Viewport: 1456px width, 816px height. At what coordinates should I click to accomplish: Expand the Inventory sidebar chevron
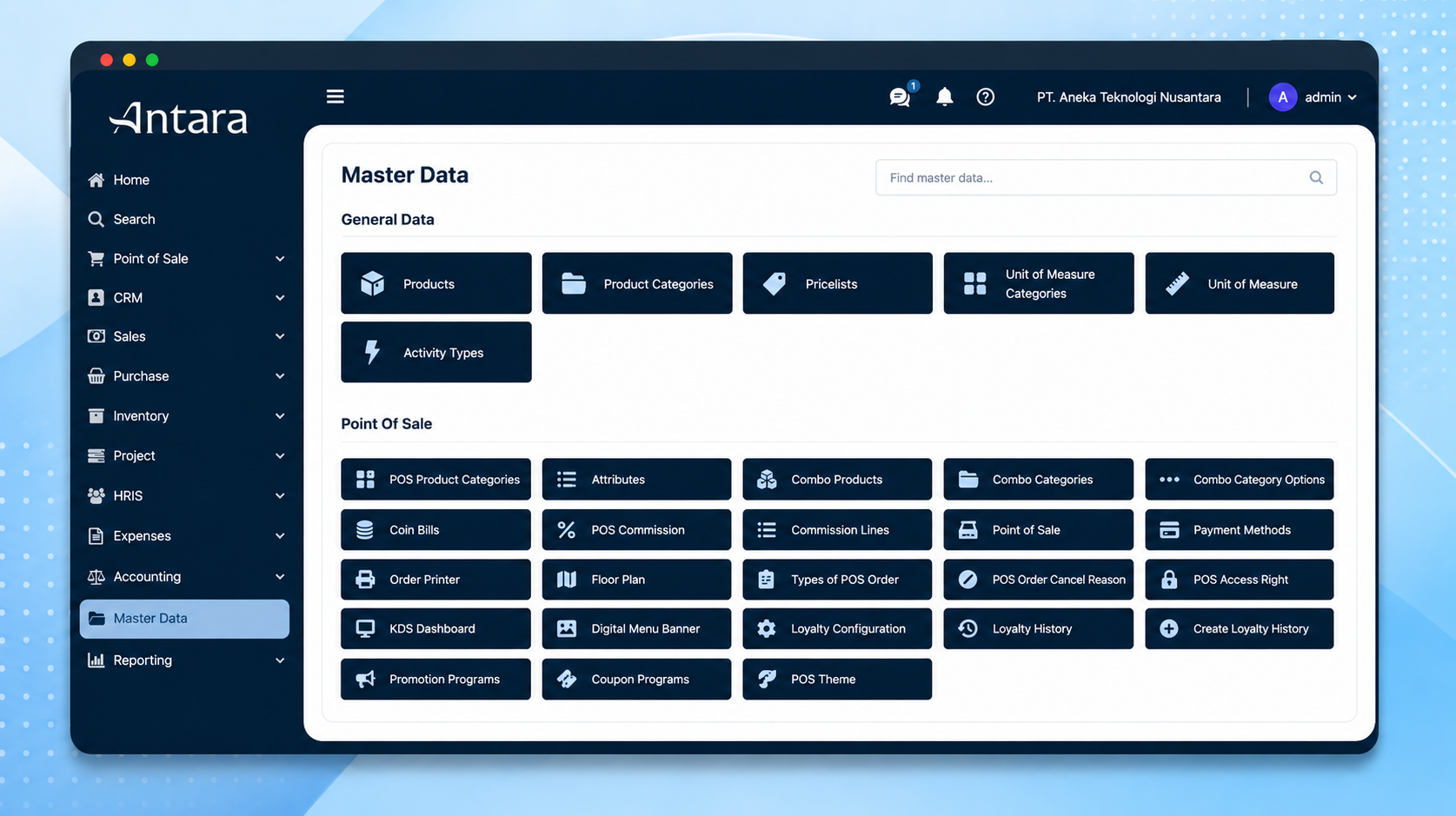[280, 416]
